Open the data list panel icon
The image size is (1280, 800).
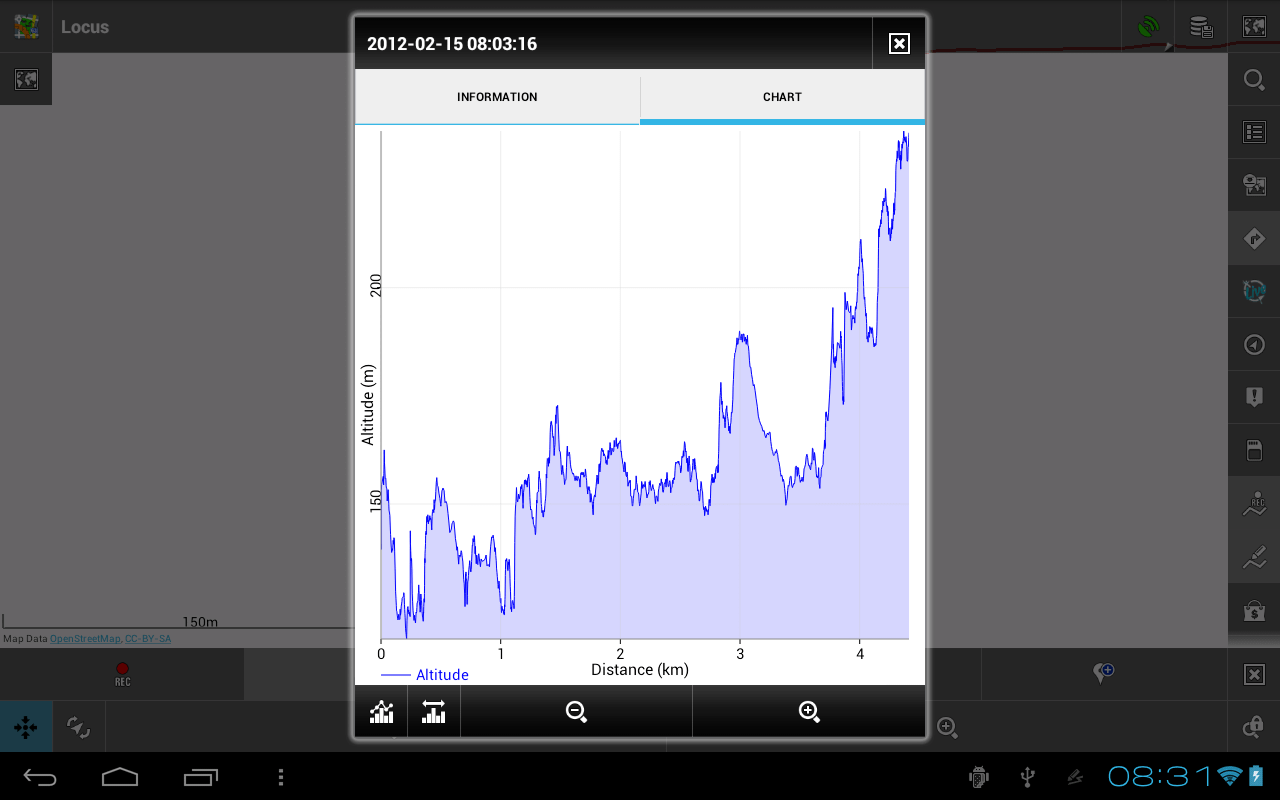(1254, 132)
